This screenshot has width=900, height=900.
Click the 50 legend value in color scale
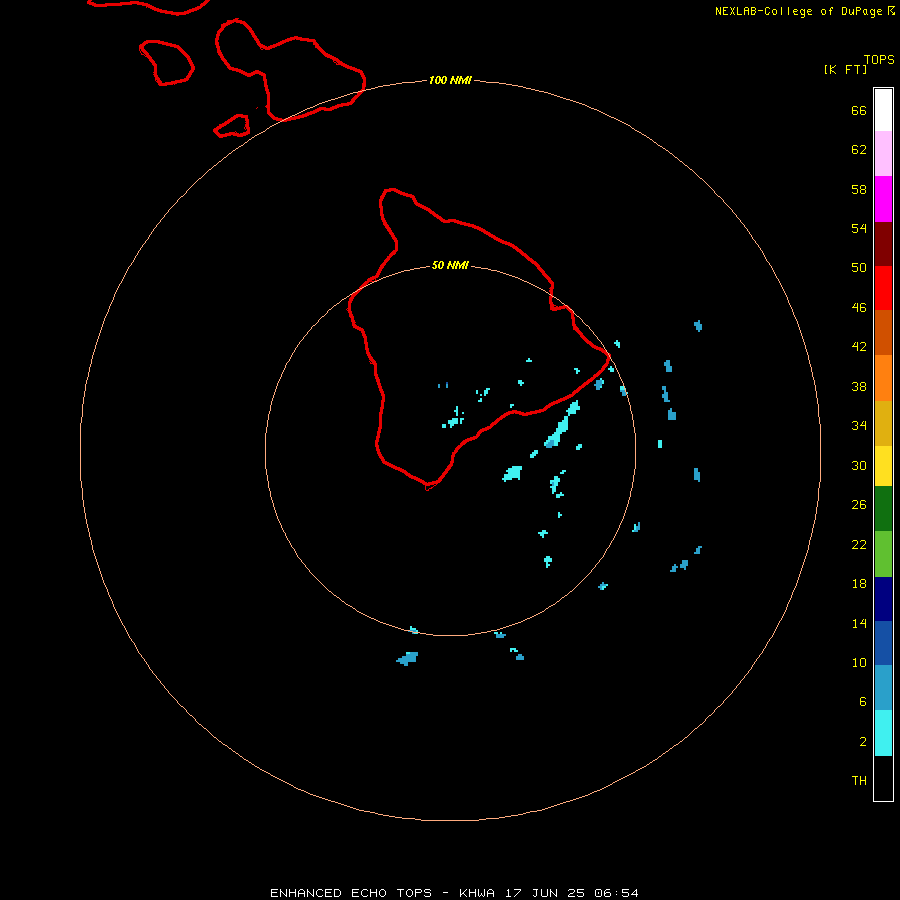859,268
